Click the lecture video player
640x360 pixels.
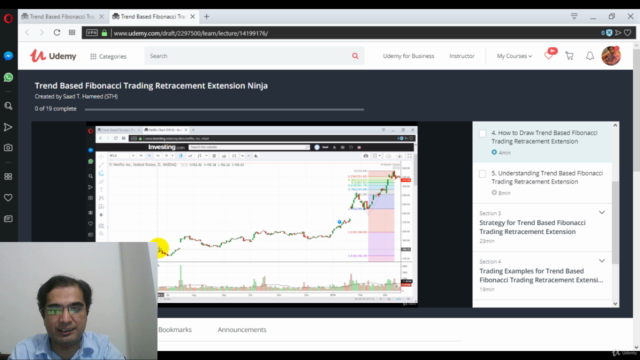click(x=251, y=214)
